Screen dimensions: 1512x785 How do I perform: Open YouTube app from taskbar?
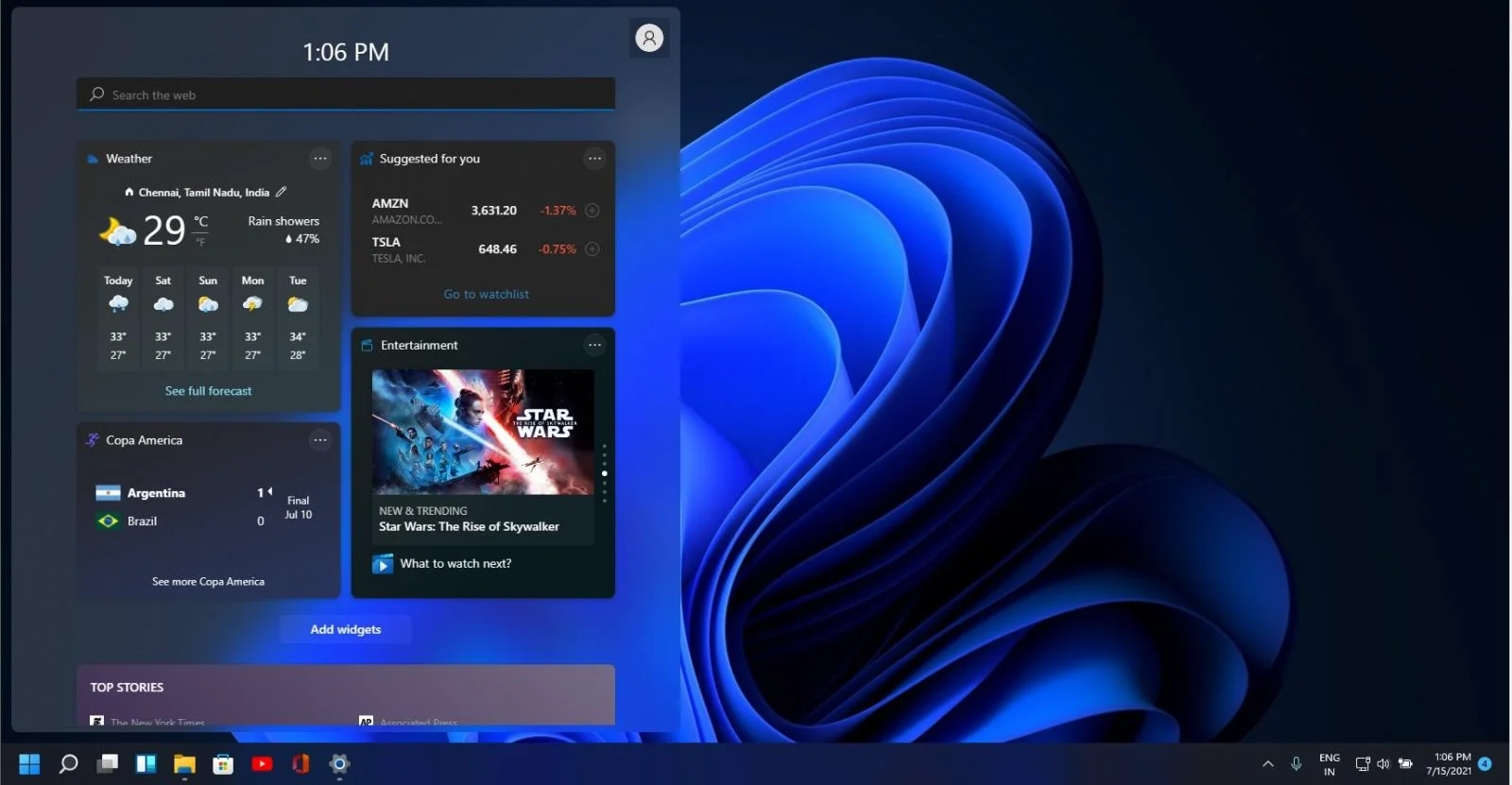pyautogui.click(x=262, y=763)
